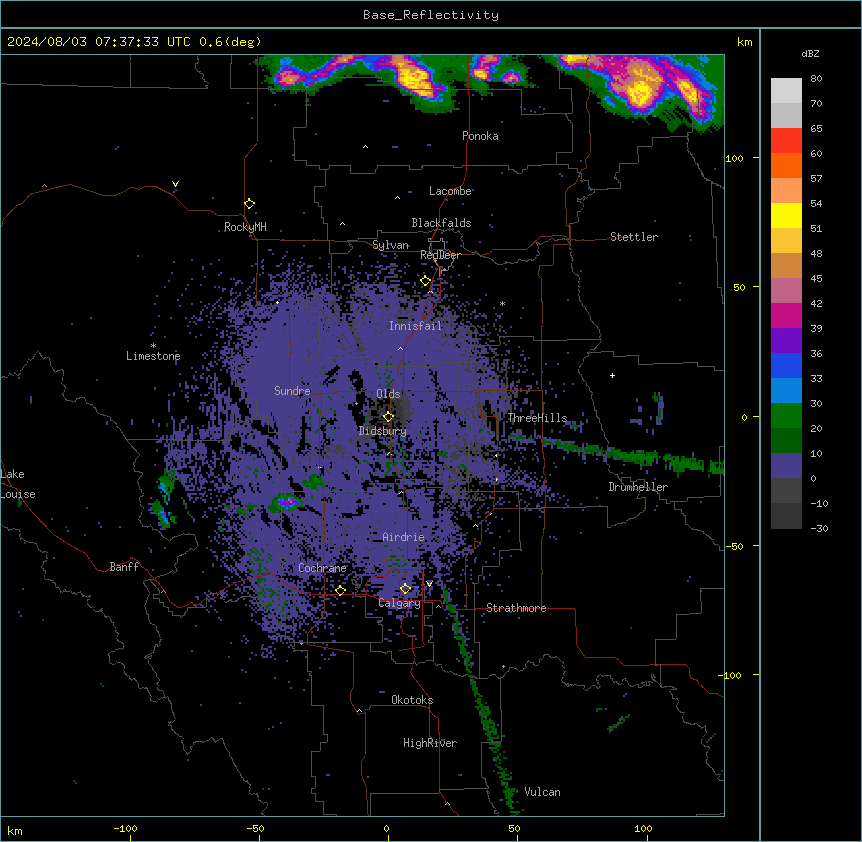Screen dimensions: 862x842
Task: Click the dBZ legend heading
Action: click(x=810, y=54)
